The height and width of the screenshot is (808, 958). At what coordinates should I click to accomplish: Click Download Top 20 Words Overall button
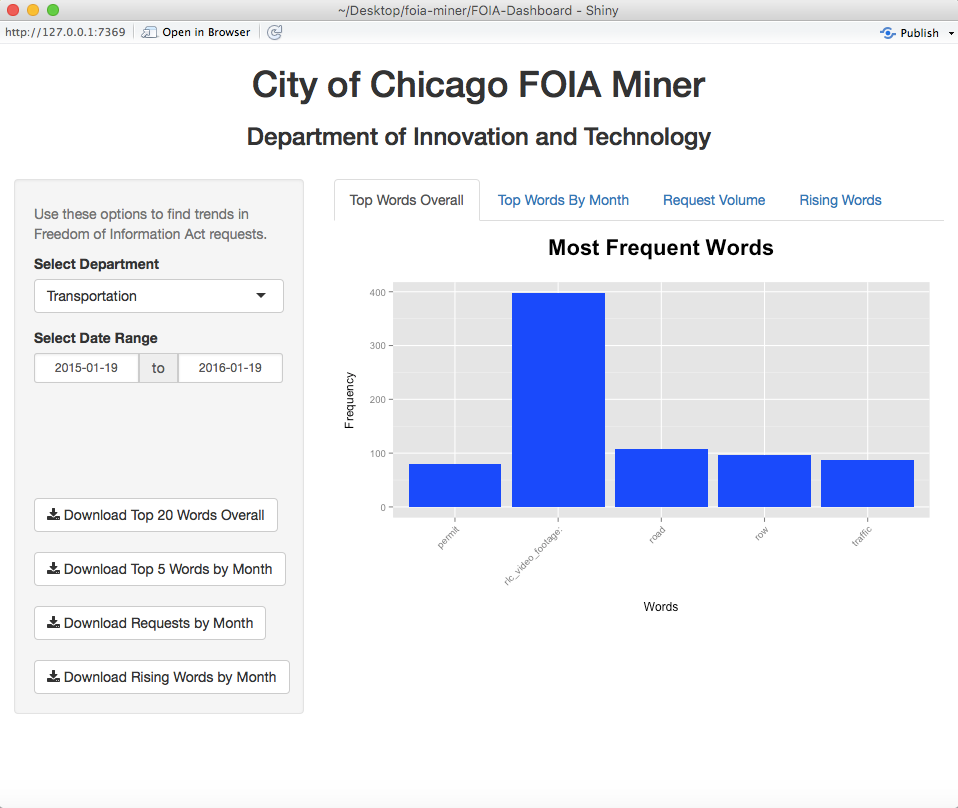click(156, 515)
